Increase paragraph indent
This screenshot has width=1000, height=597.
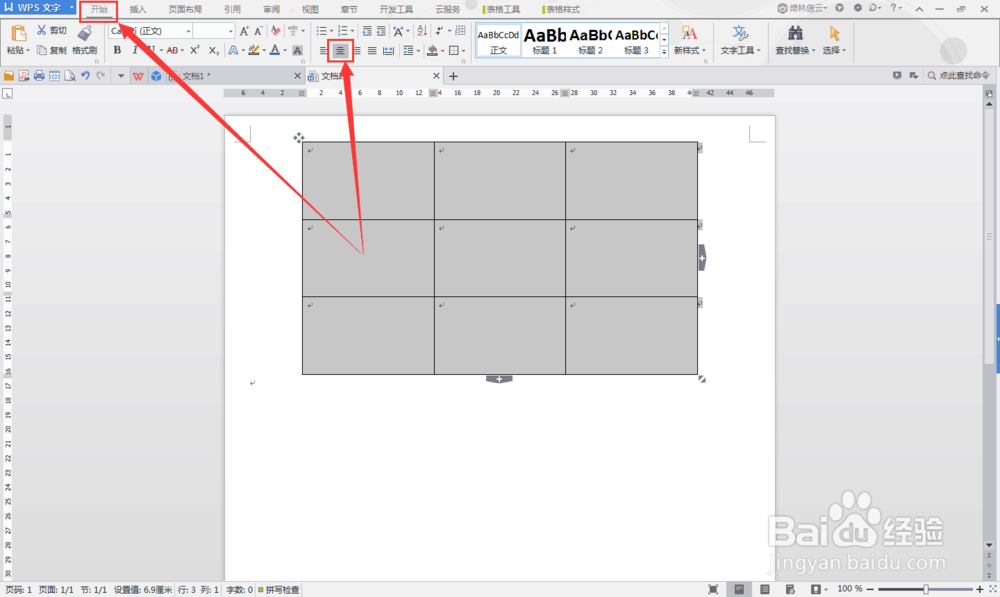[381, 31]
